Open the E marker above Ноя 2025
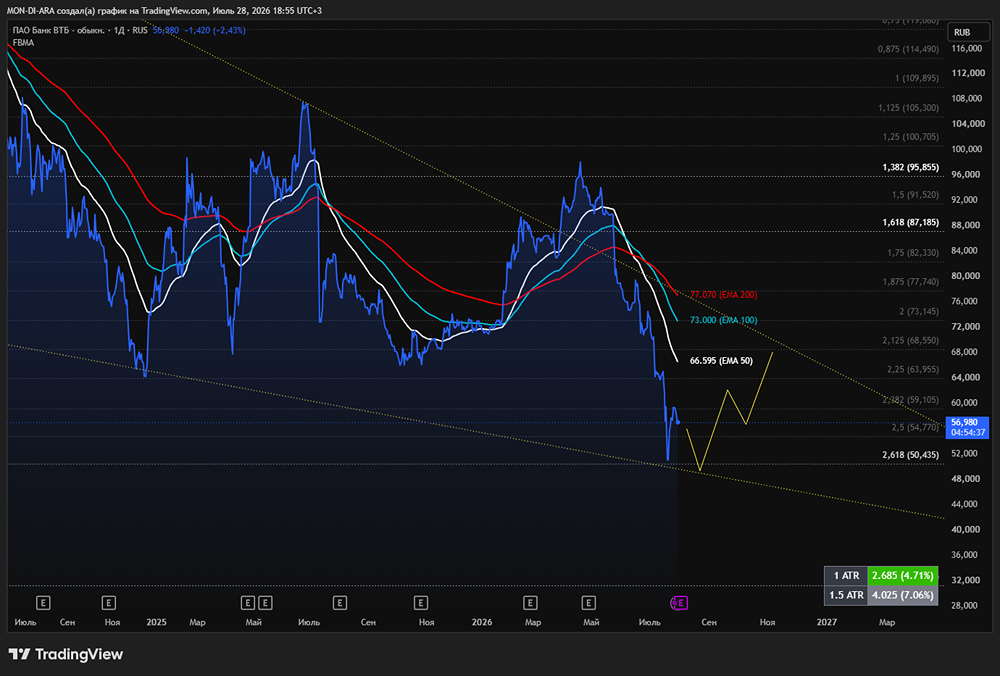1000x676 pixels. (420, 603)
